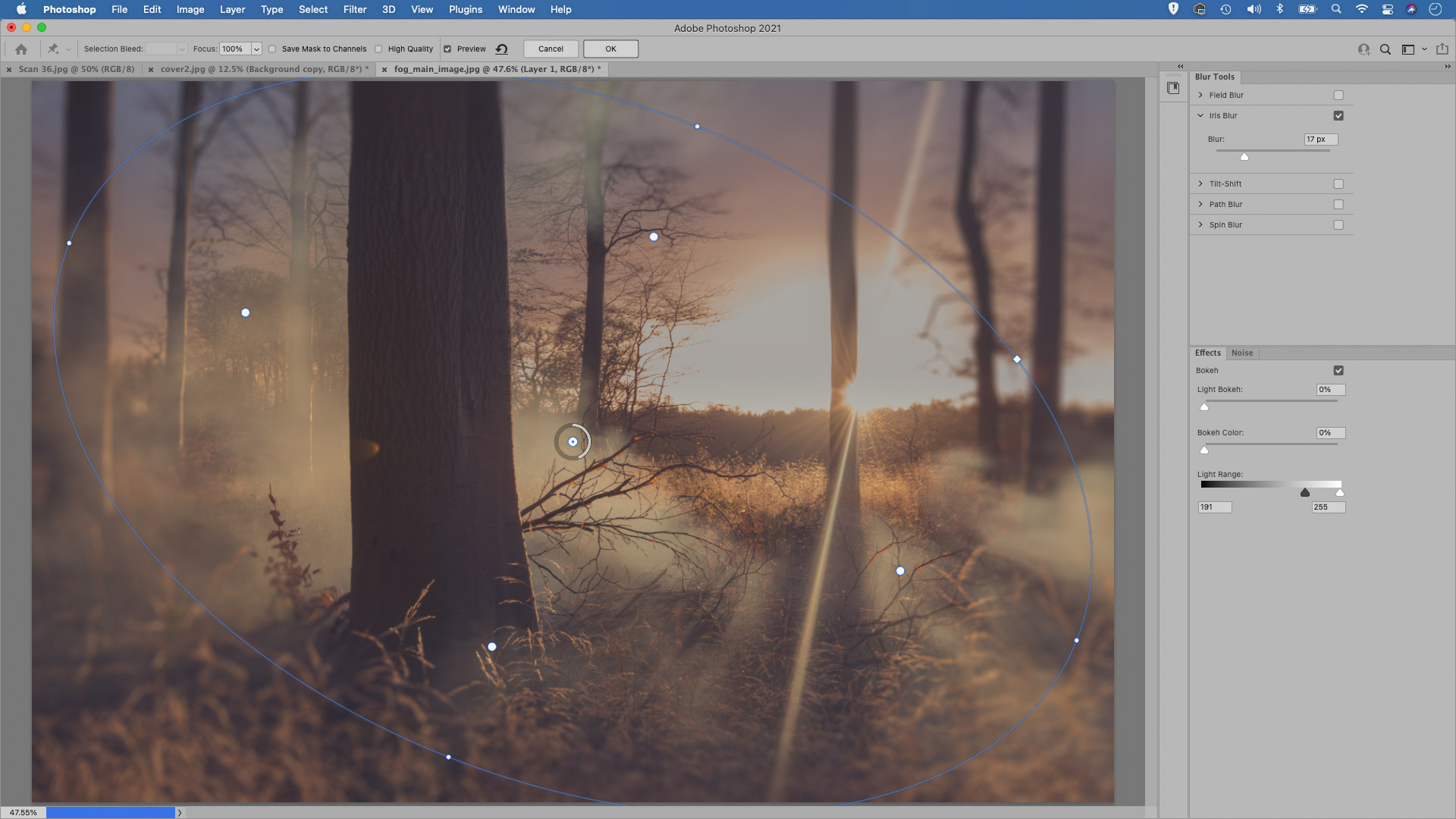
Task: Collapse panels with double-arrow icon at left
Action: (1180, 67)
